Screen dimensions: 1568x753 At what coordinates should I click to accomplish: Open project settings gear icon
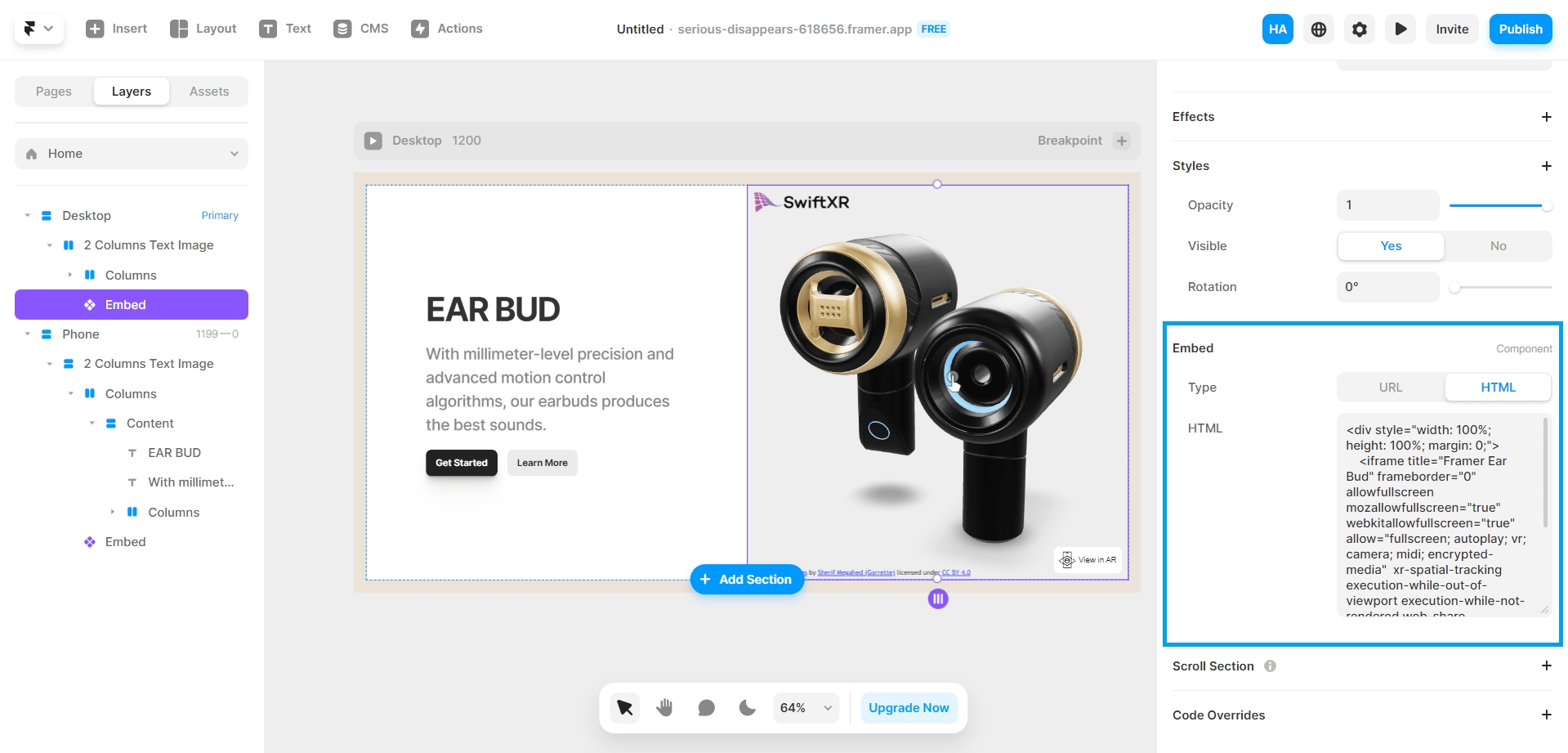pyautogui.click(x=1360, y=29)
